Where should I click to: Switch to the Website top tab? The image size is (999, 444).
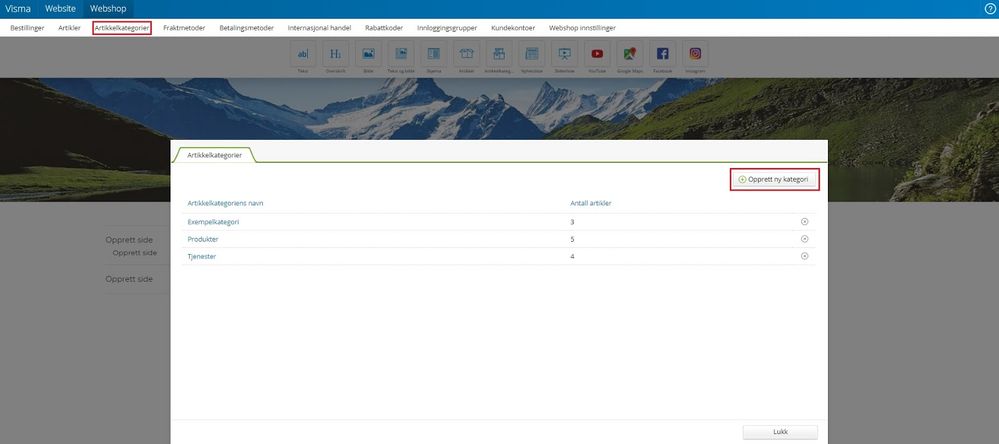click(x=60, y=9)
